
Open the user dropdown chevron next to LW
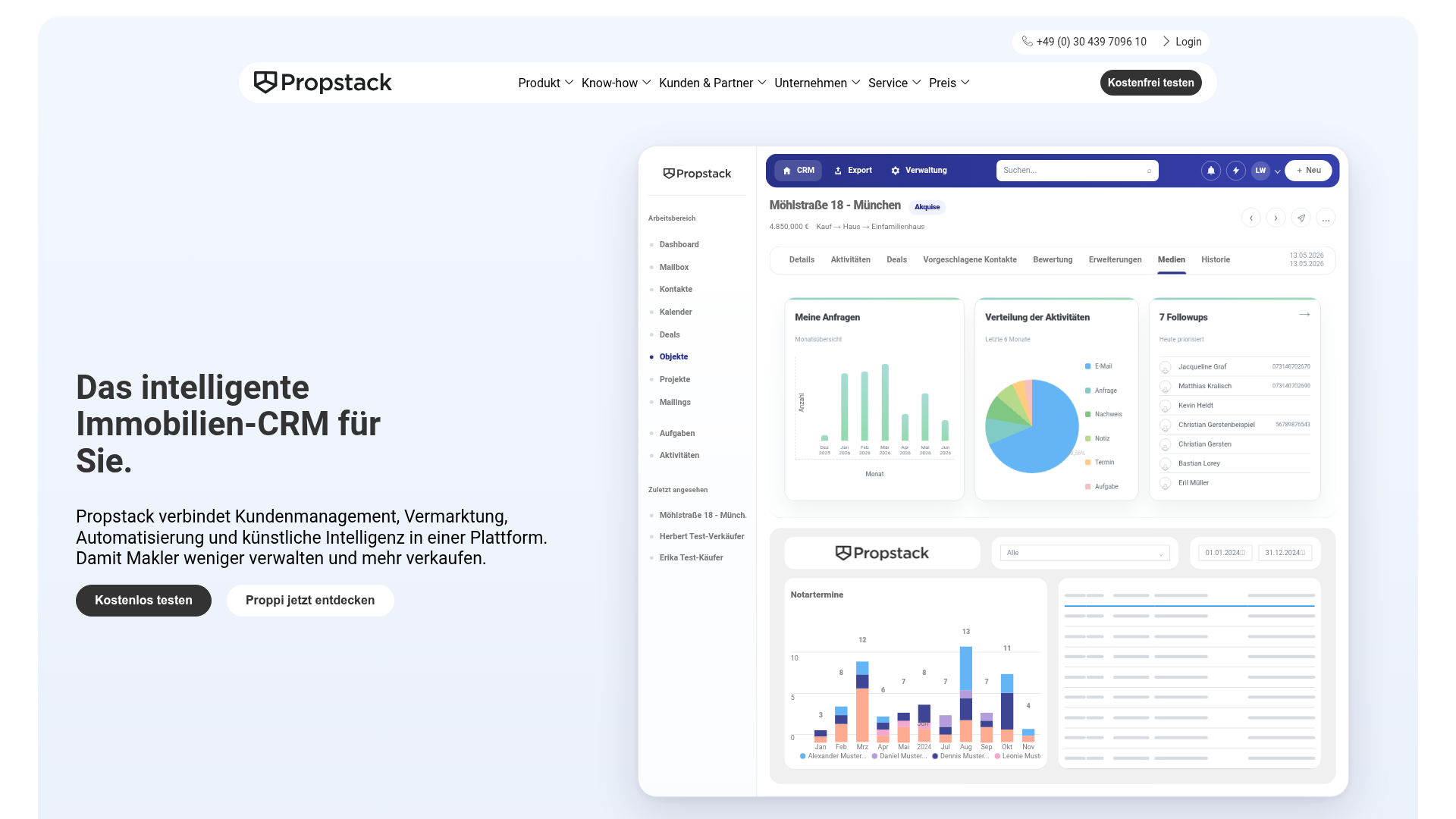pyautogui.click(x=1278, y=171)
